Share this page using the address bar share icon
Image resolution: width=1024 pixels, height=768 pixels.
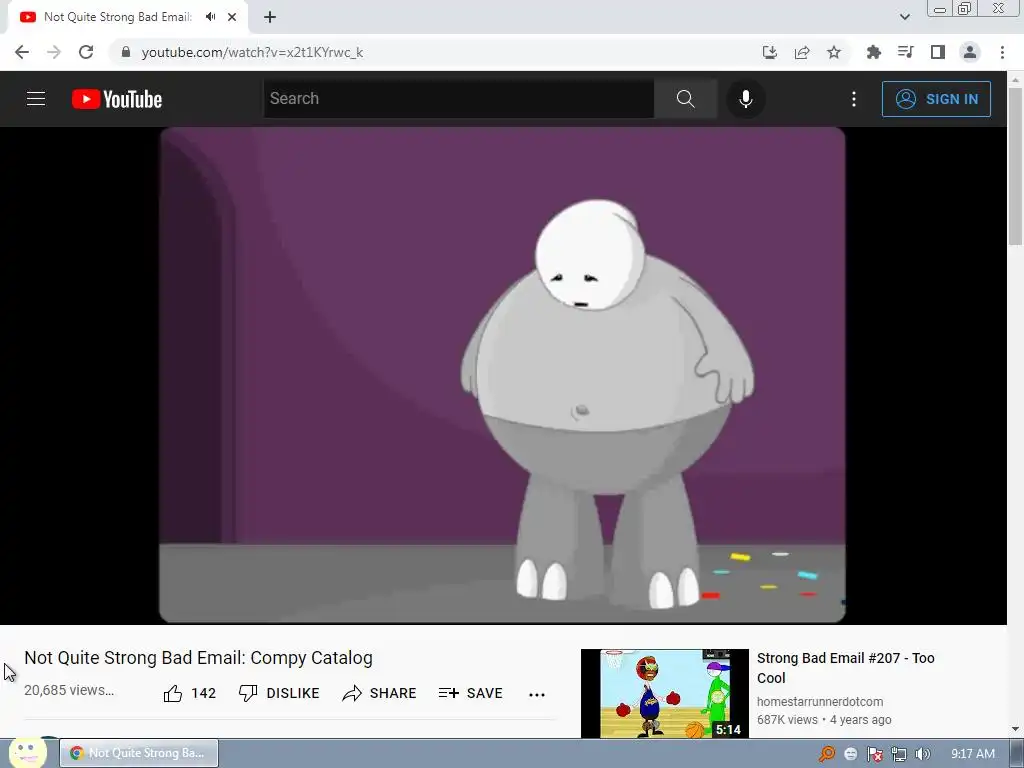click(x=802, y=52)
